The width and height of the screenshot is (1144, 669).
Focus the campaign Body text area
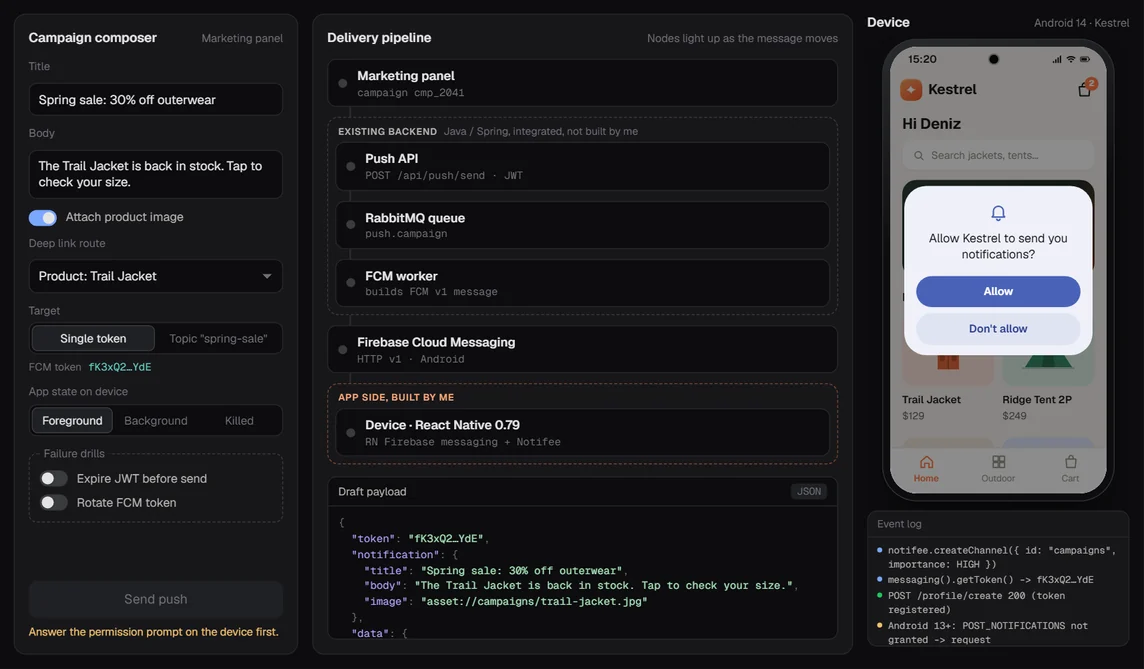(155, 174)
